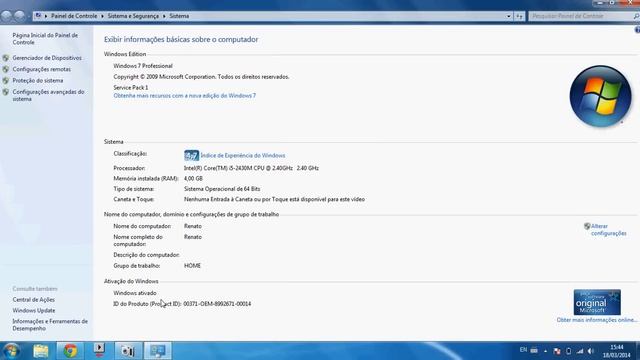Open Windows Update link
Image resolution: width=640 pixels, height=360 pixels.
[x=33, y=311]
